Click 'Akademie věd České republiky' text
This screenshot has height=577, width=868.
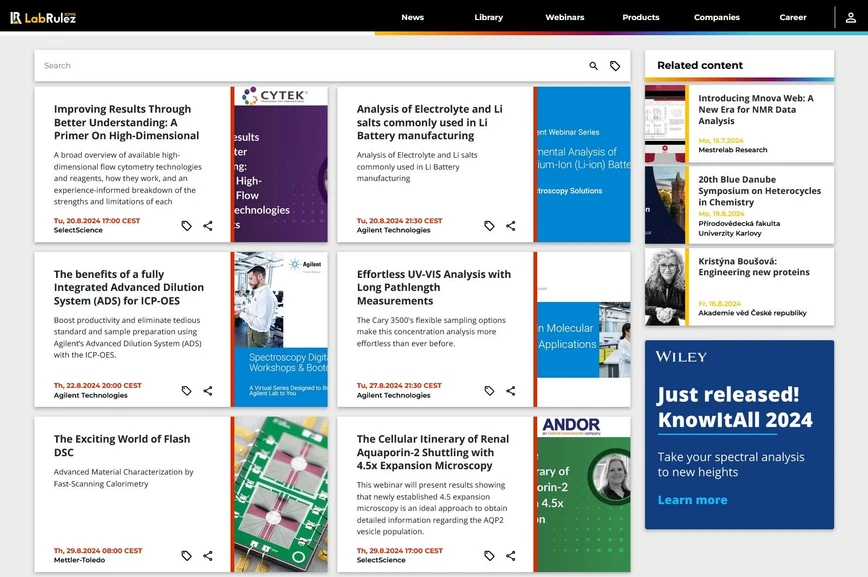coord(752,313)
